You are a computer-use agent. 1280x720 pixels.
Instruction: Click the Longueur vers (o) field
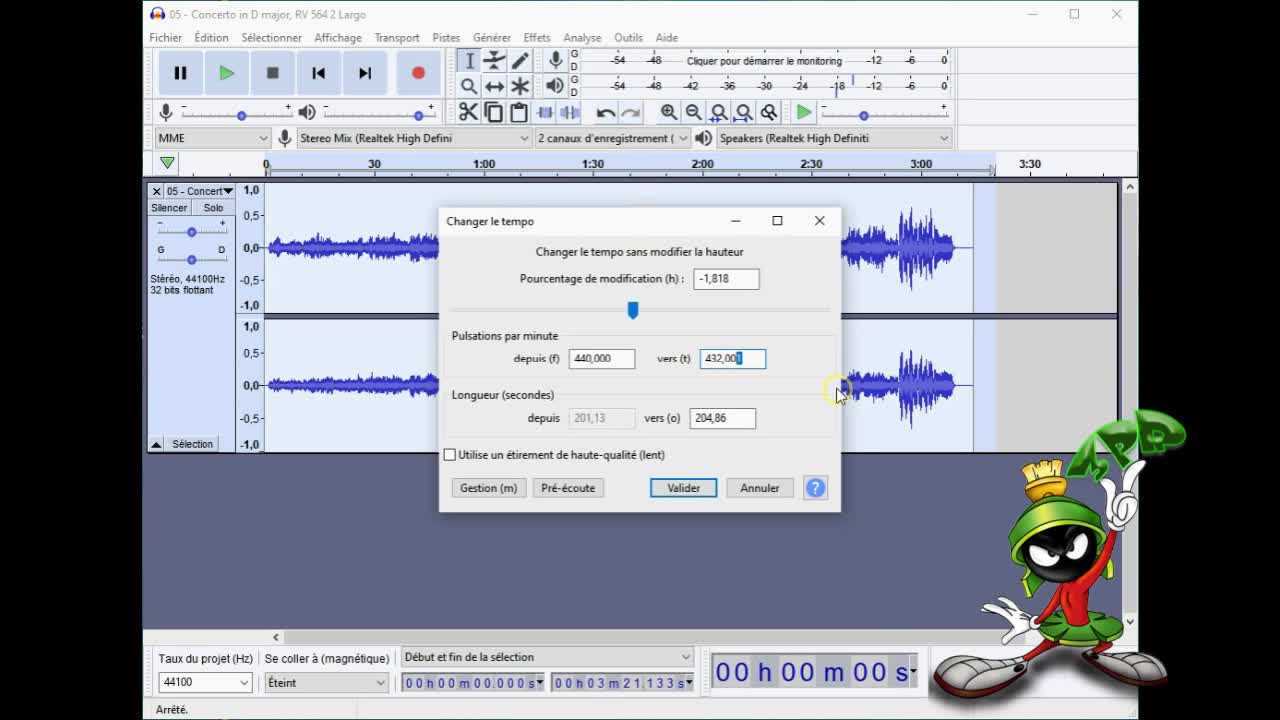722,418
